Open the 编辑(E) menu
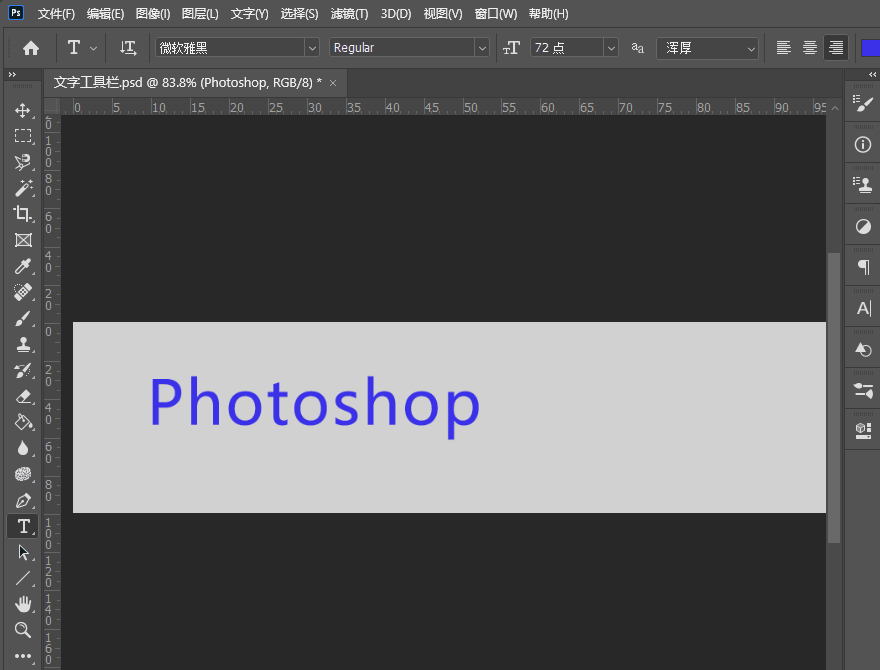The image size is (880, 670). [x=106, y=14]
